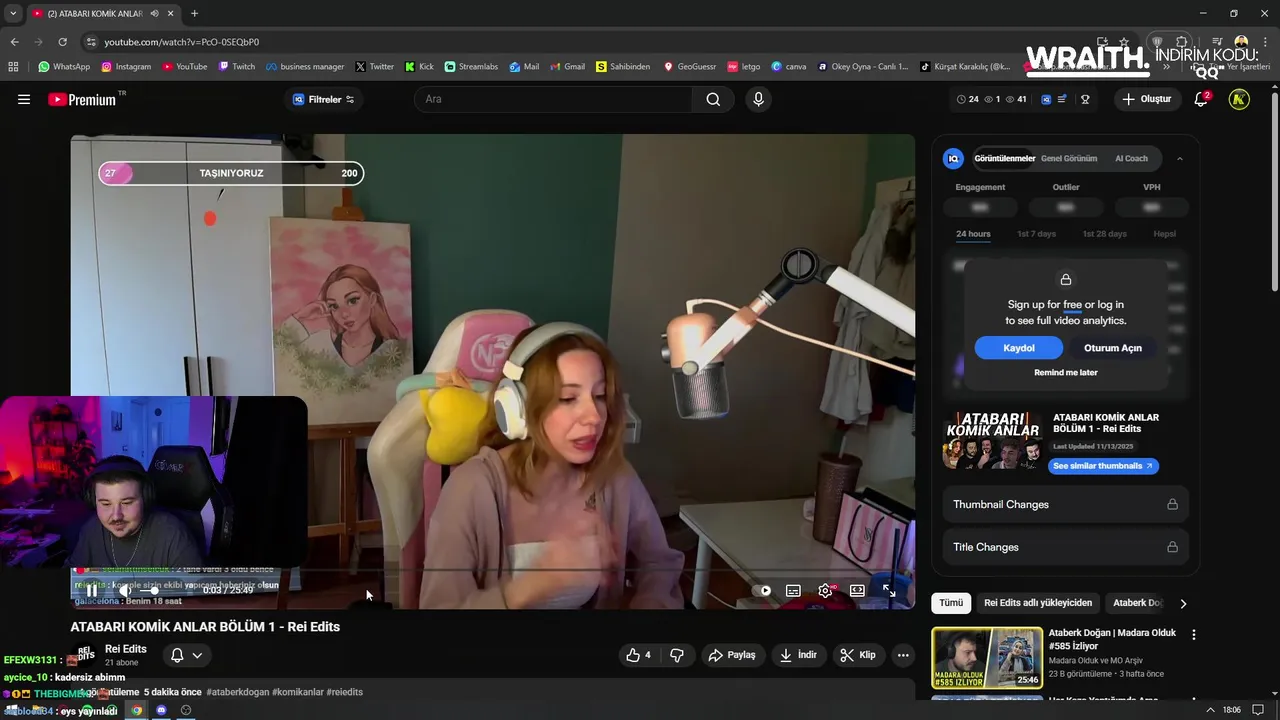1280x720 pixels.
Task: Switch to Görüntülenmeler tab in analytics panel
Action: tap(1005, 158)
